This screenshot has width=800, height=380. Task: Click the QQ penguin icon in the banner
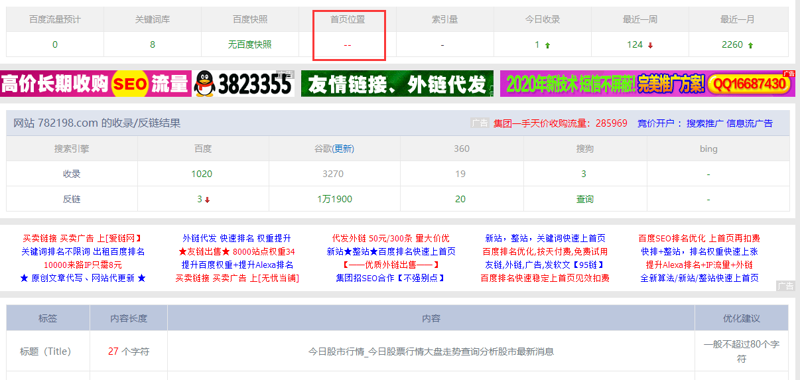204,84
